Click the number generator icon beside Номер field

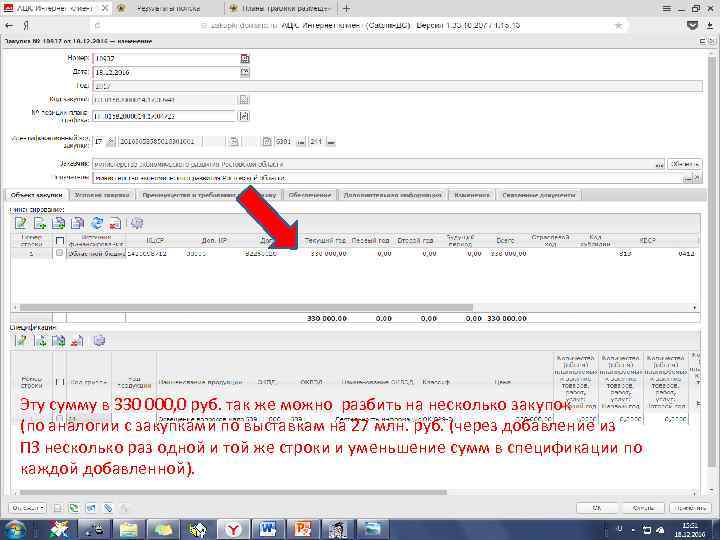(245, 58)
